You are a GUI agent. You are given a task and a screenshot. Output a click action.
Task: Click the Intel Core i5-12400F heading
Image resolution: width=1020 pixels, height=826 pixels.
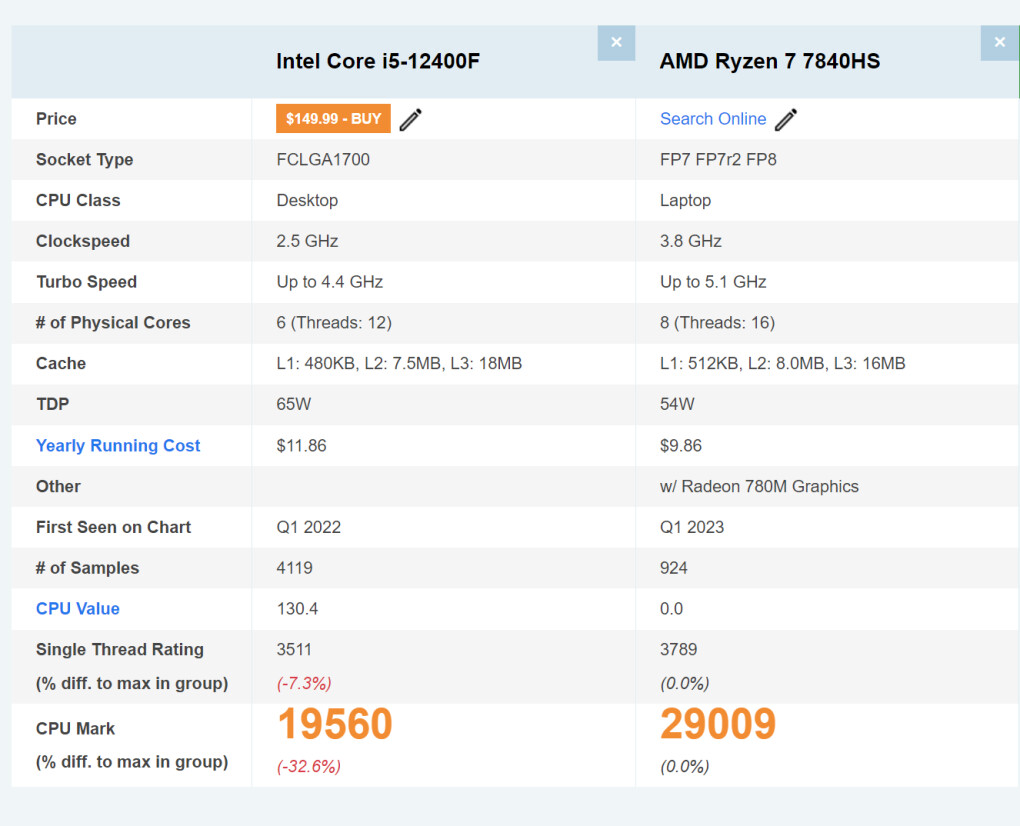[x=378, y=61]
